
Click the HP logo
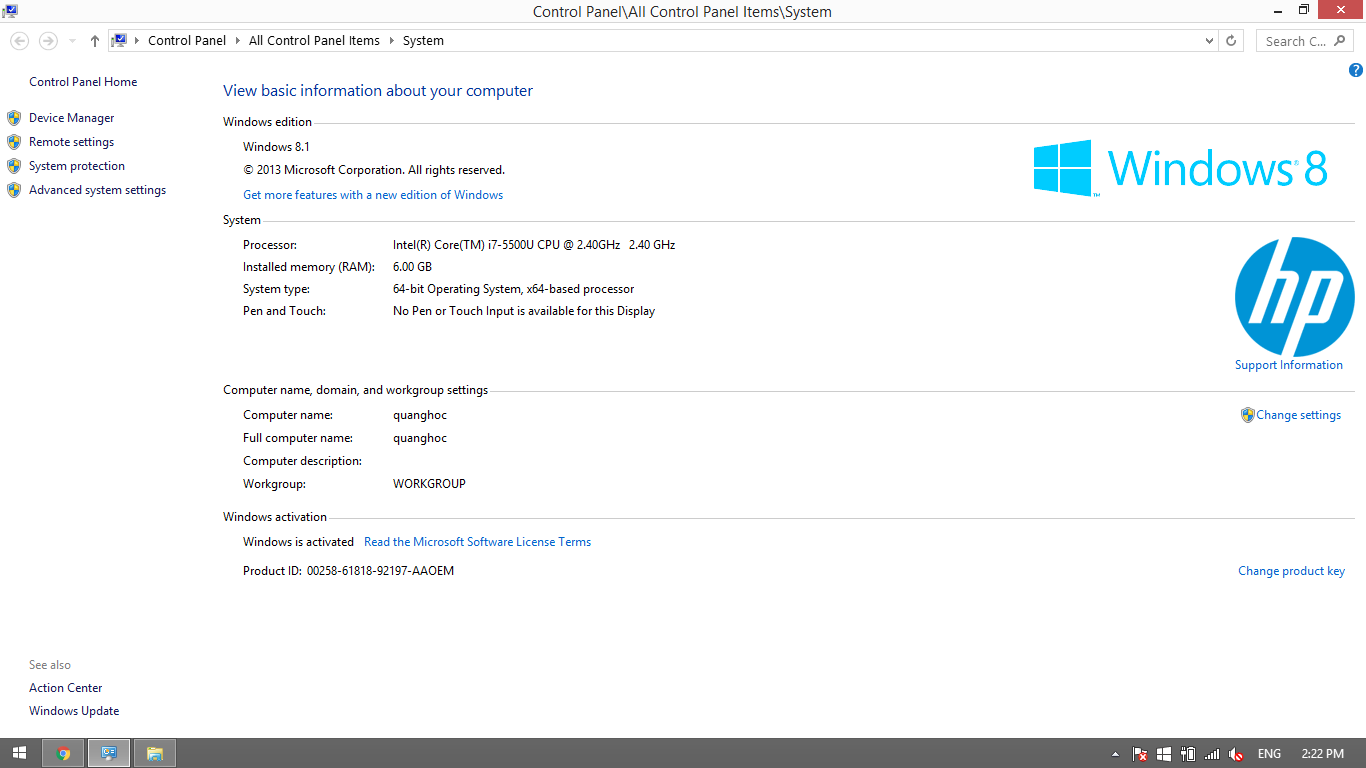(x=1294, y=297)
